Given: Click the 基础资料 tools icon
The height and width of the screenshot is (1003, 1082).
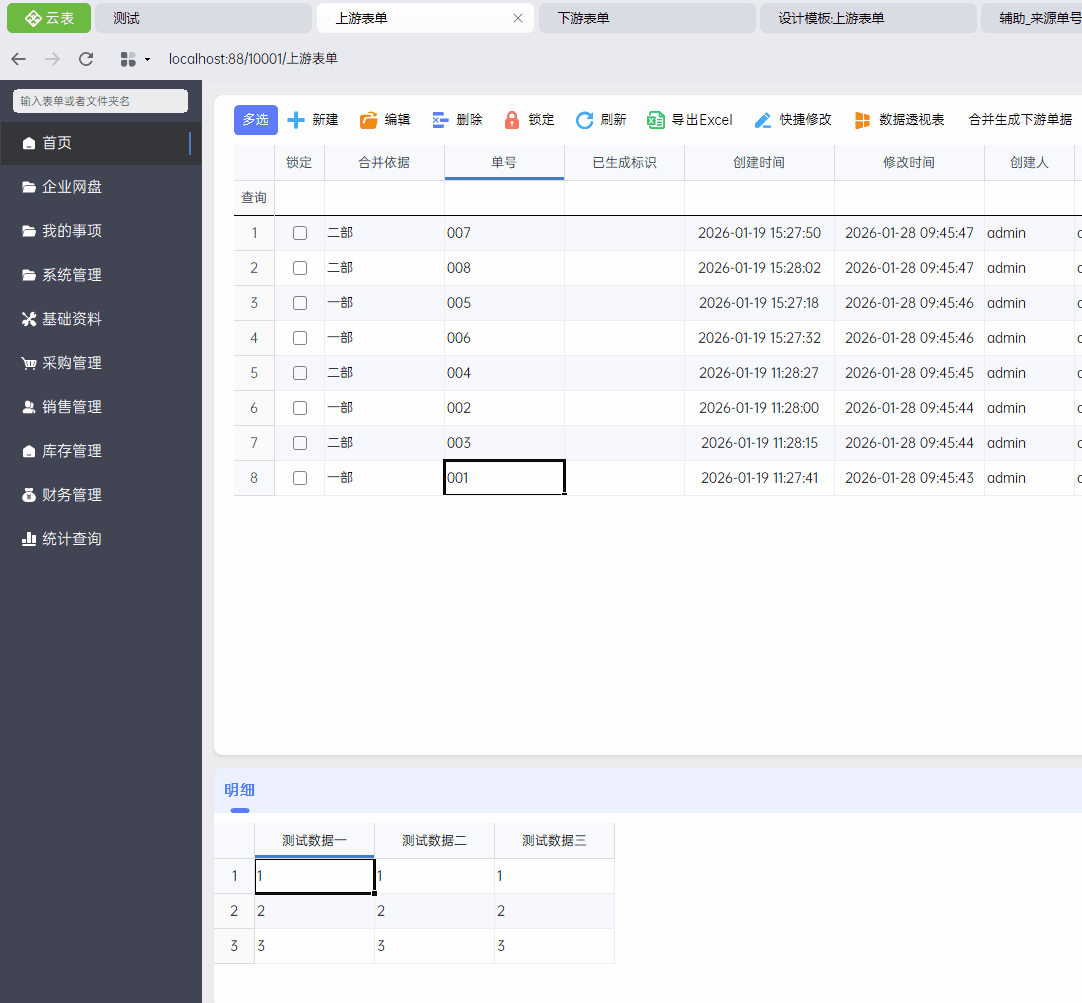Looking at the screenshot, I should pos(28,319).
